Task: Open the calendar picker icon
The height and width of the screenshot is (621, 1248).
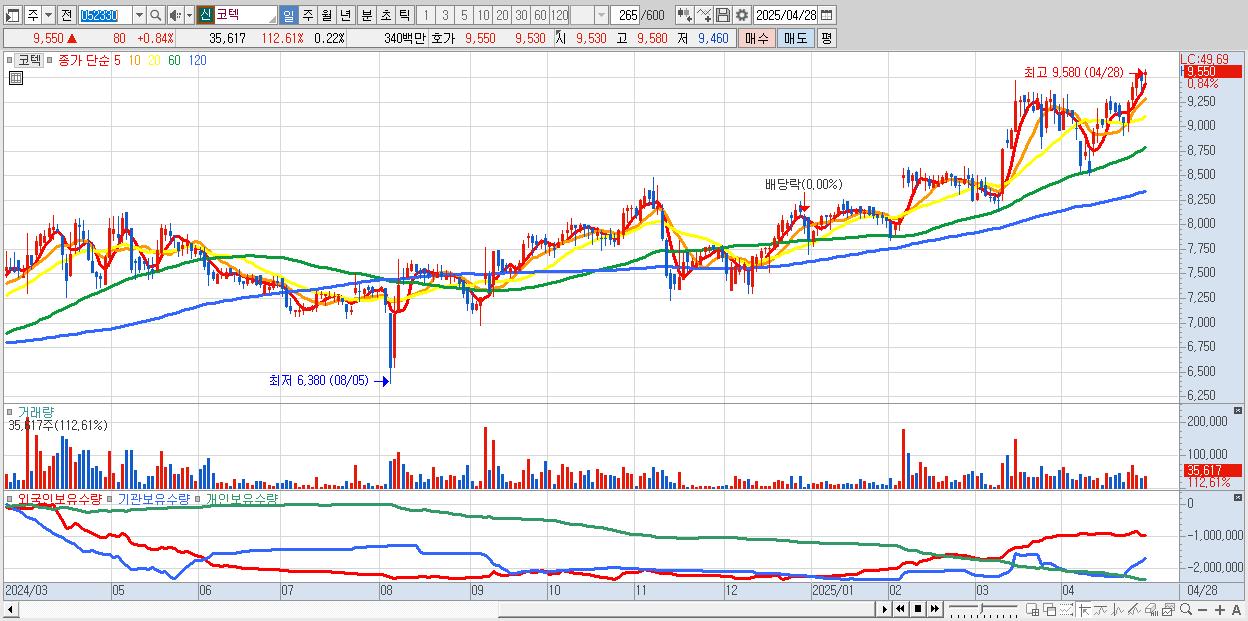Action: [x=827, y=15]
